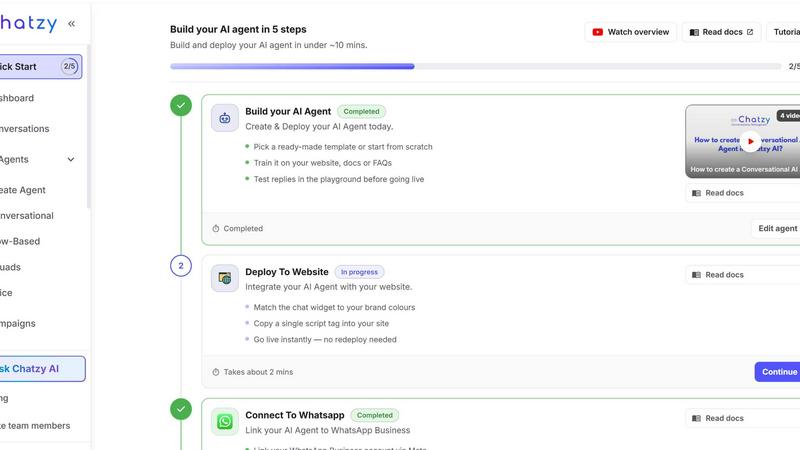This screenshot has height=450, width=800.
Task: Click 'Takes about 2 mins' text
Action: [x=258, y=372]
